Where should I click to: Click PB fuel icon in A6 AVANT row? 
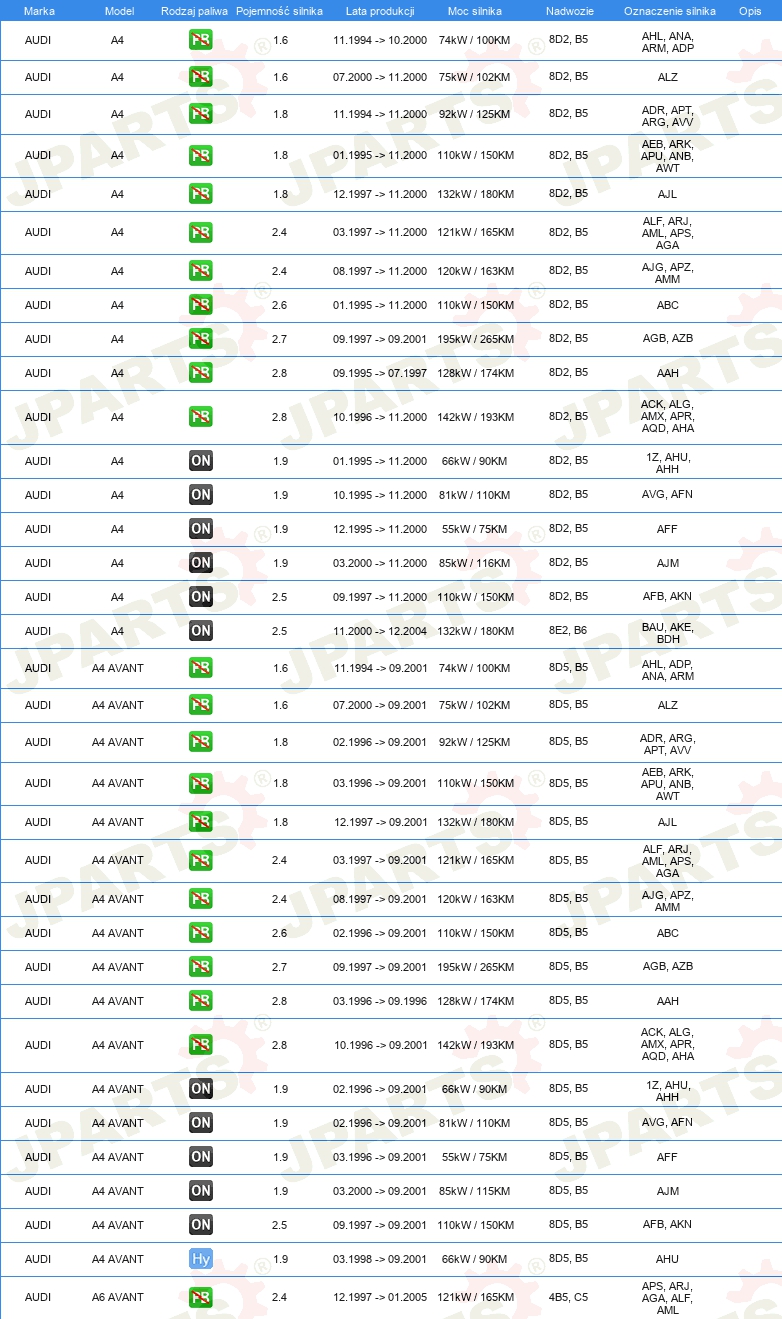201,1297
